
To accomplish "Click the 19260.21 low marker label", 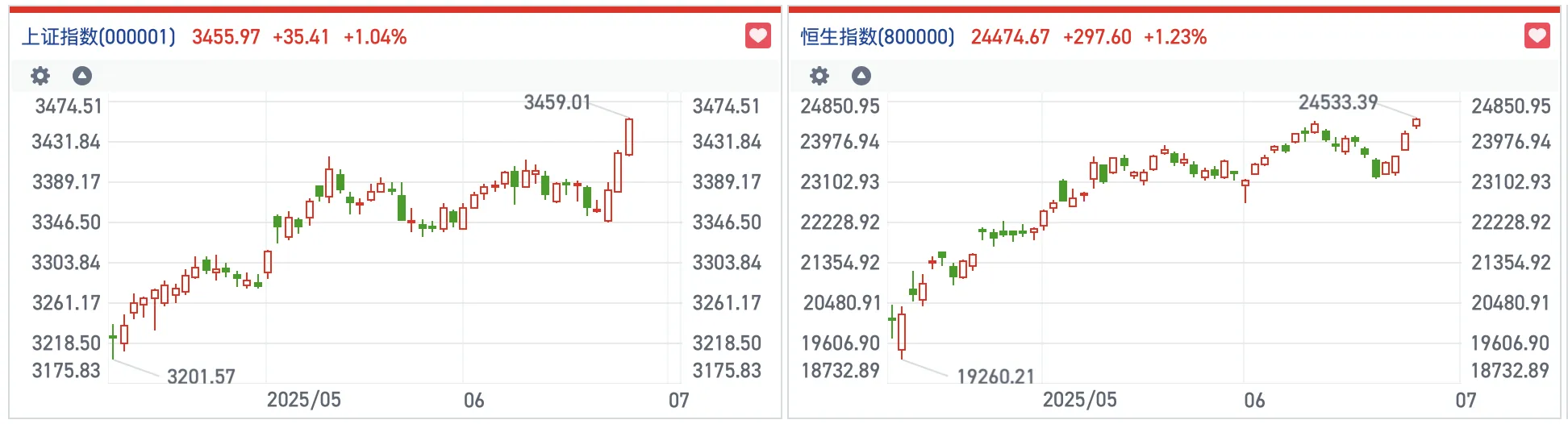I will coord(995,376).
